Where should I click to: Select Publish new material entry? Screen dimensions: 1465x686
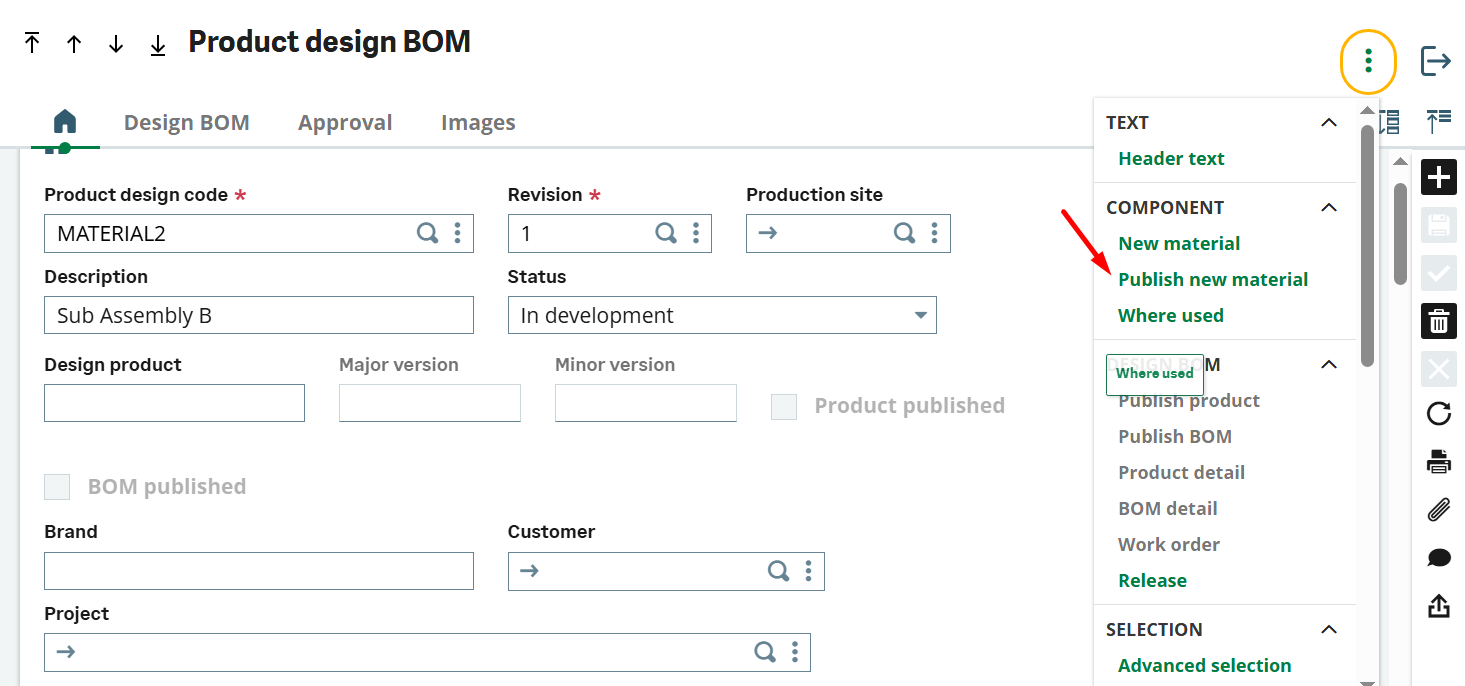1213,280
